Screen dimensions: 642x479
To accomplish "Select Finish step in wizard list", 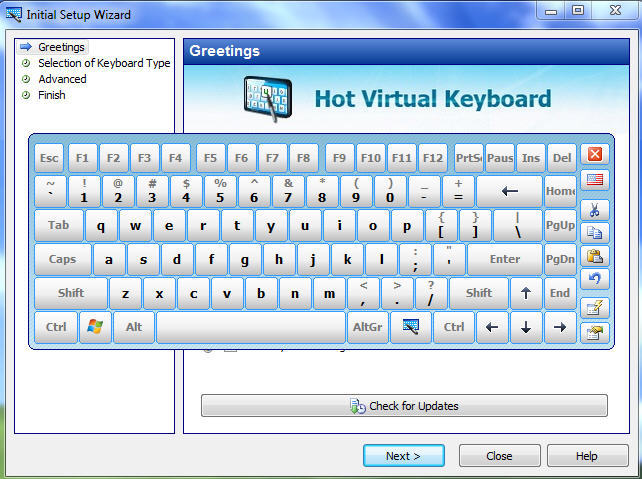I will tap(52, 95).
